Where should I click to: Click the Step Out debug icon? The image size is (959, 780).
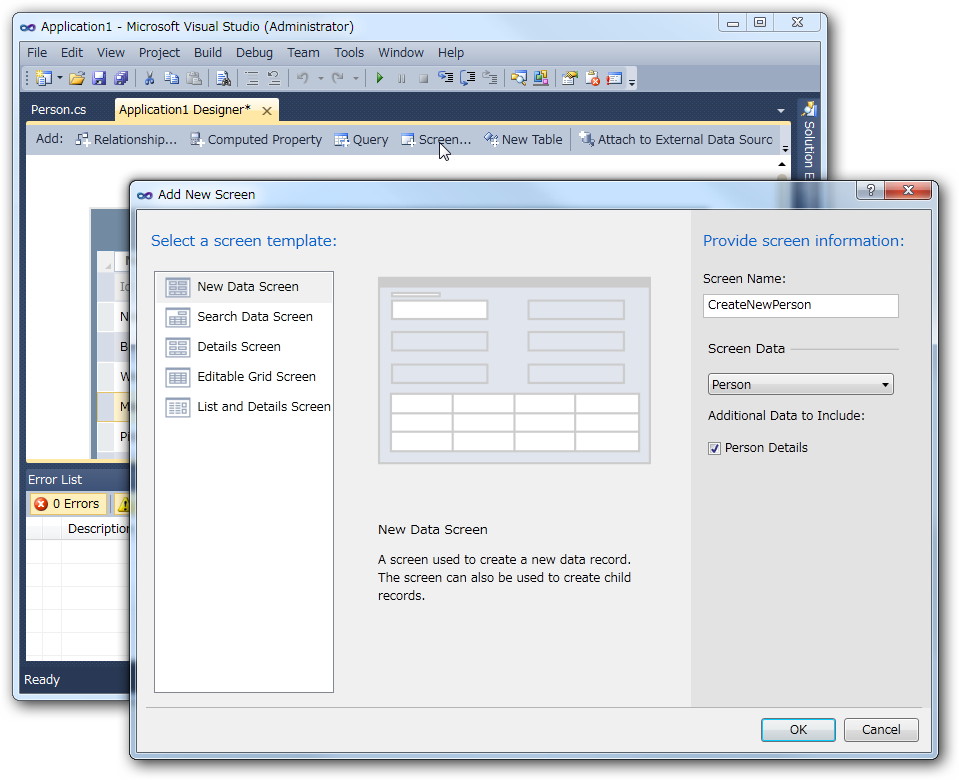click(x=490, y=78)
